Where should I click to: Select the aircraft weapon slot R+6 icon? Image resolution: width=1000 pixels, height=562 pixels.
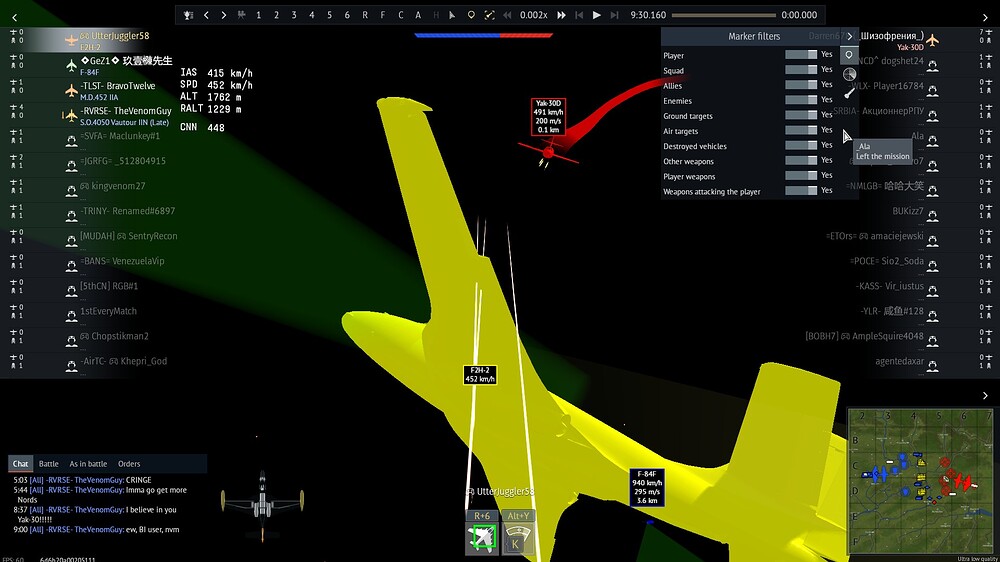483,538
